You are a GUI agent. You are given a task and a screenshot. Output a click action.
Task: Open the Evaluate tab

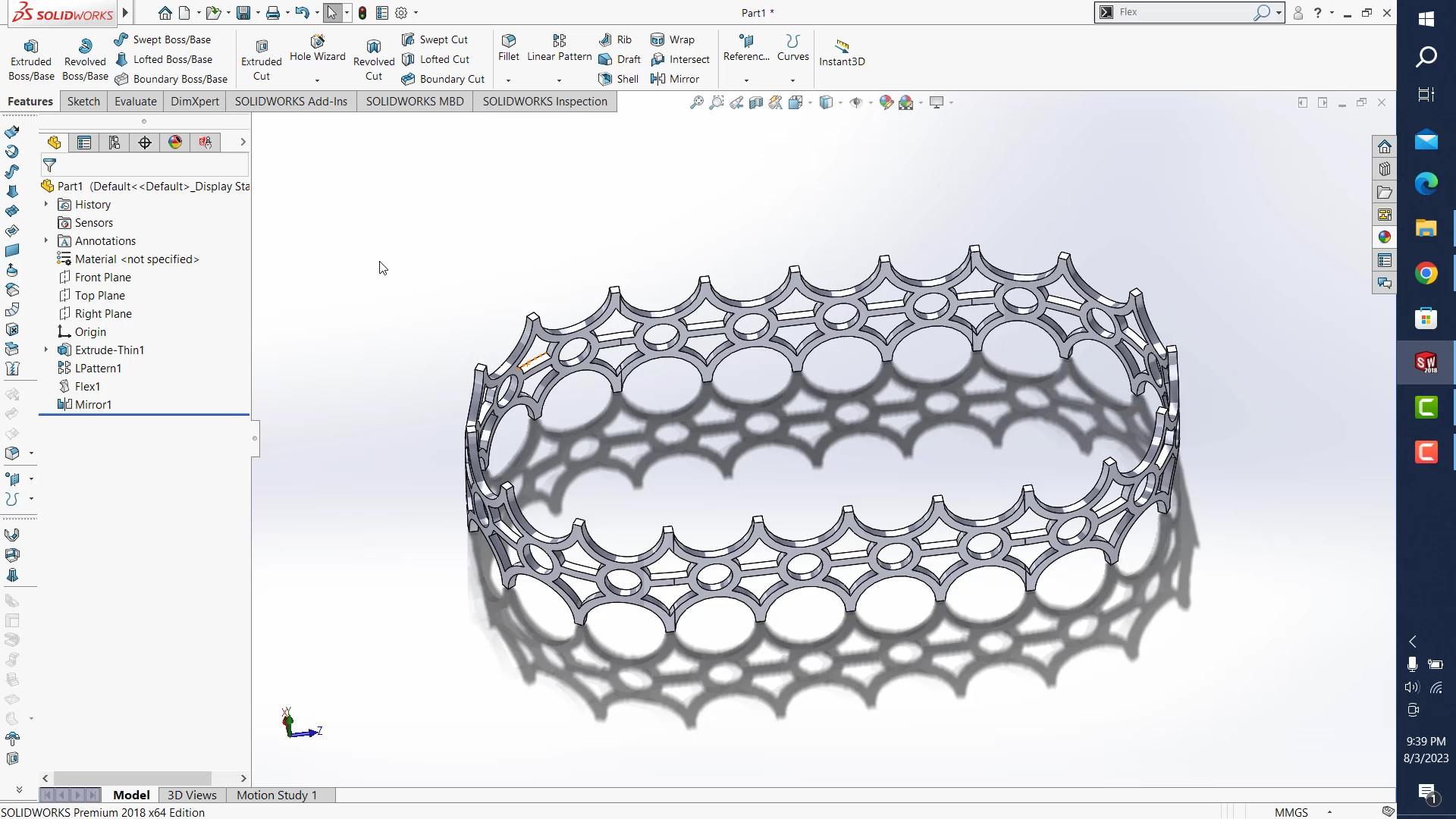135,102
